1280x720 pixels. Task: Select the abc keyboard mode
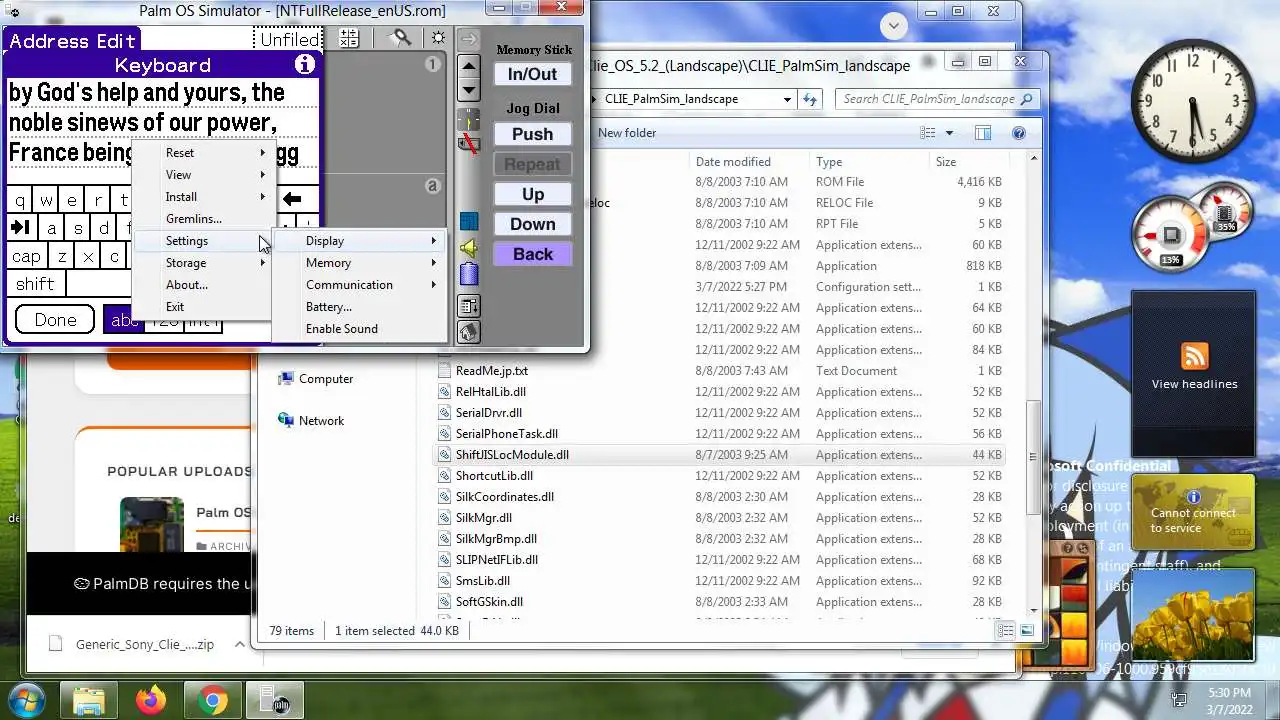click(x=124, y=320)
